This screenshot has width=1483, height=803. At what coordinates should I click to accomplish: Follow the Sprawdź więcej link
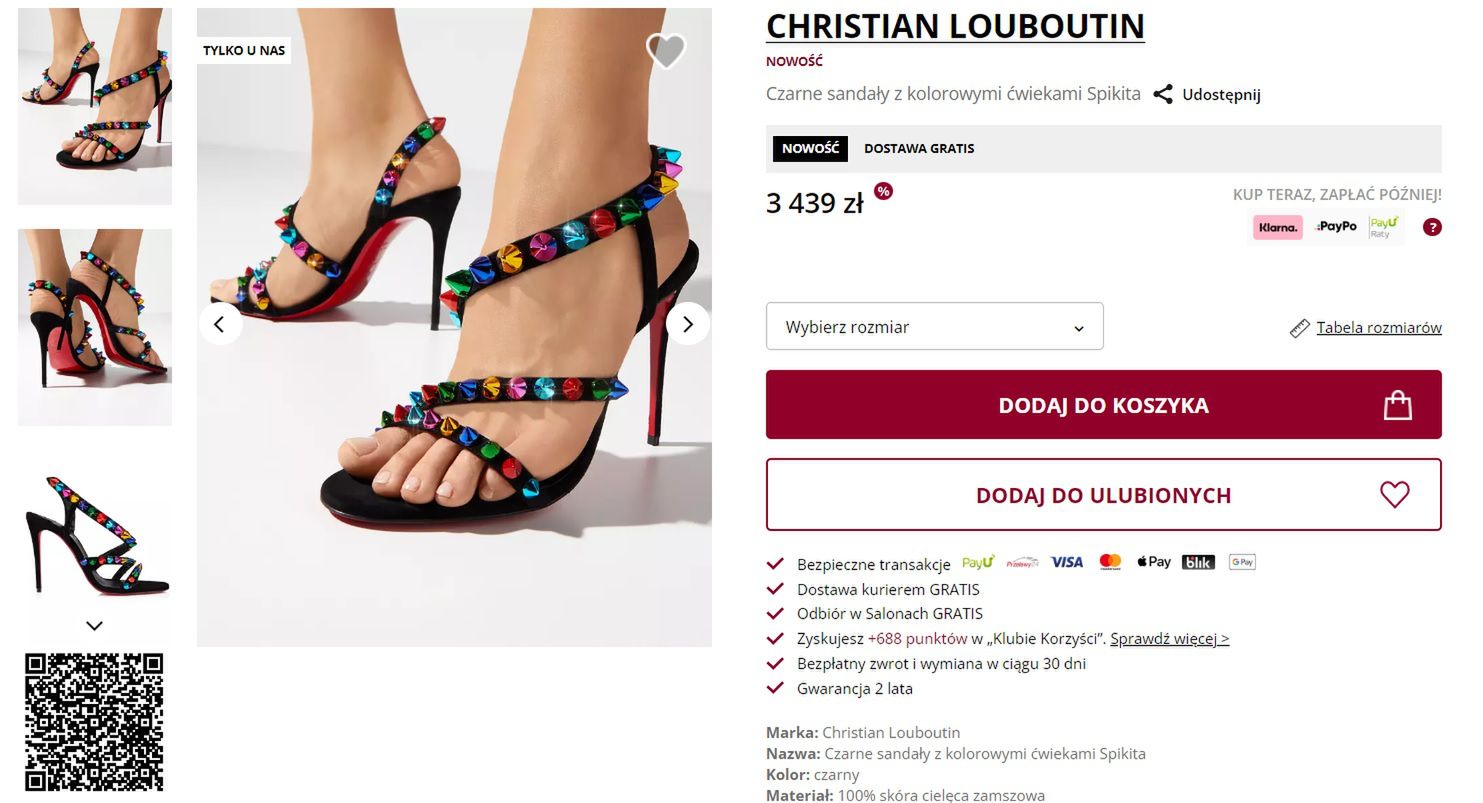(1169, 639)
